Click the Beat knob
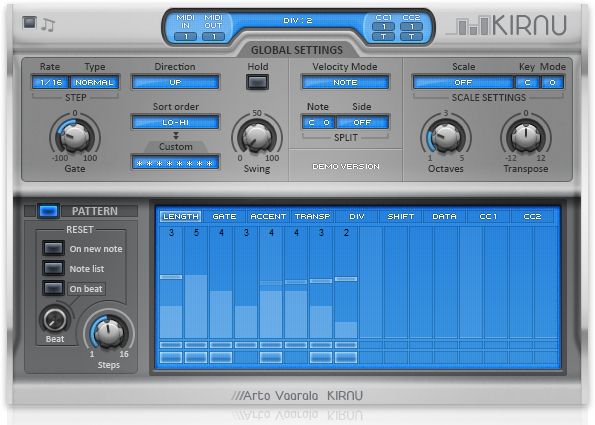The width and height of the screenshot is (595, 425). (55, 320)
